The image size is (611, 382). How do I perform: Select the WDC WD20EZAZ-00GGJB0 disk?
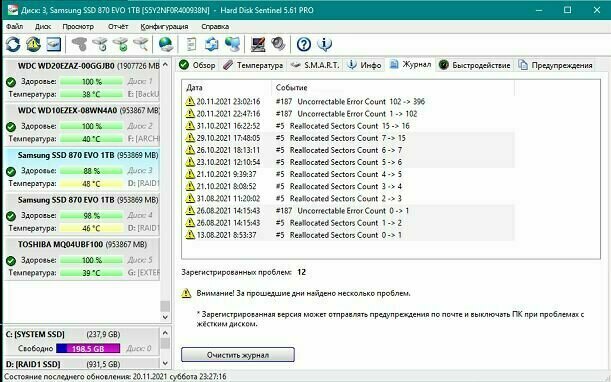pos(82,80)
